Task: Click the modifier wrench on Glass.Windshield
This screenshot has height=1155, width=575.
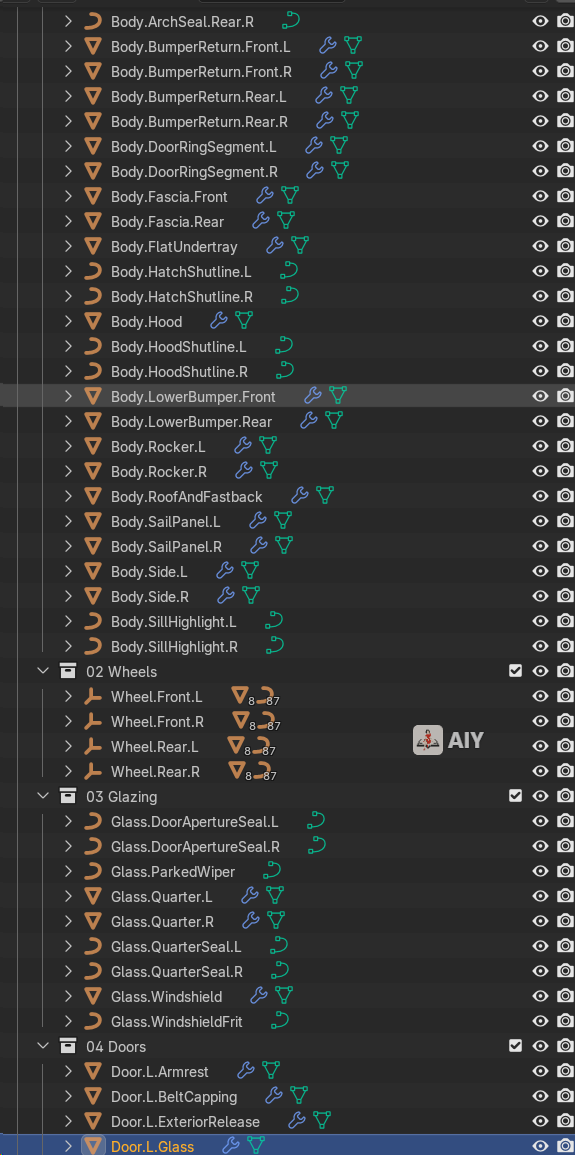Action: click(x=258, y=996)
